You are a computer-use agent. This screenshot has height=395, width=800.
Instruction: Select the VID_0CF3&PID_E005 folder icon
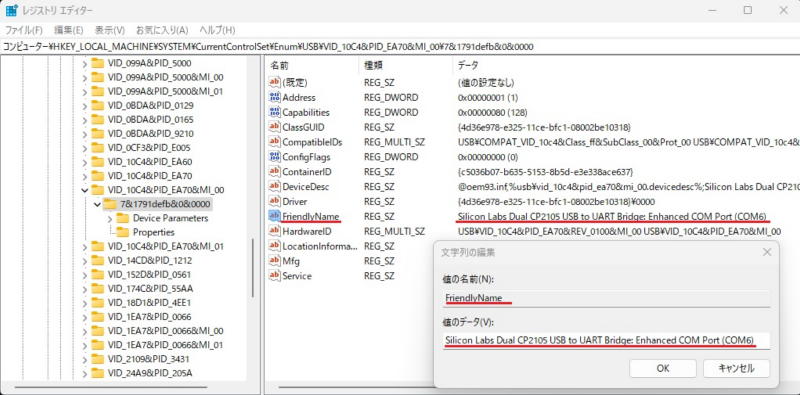click(x=97, y=147)
